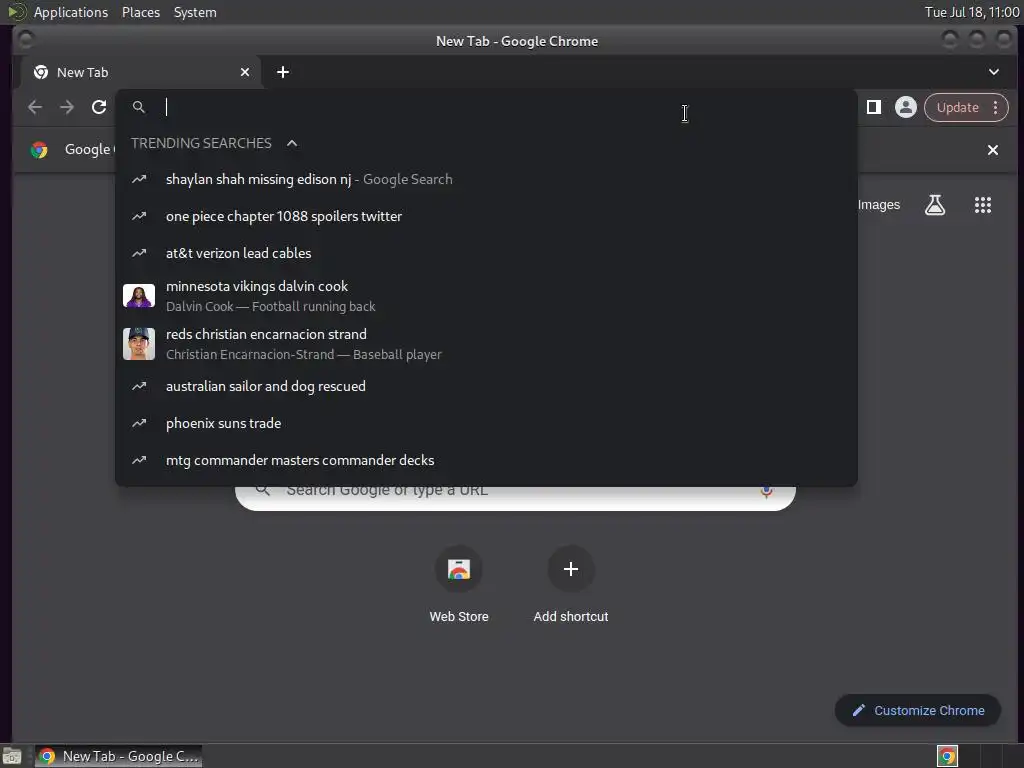Open the Web Store shortcut
Viewport: 1024px width, 768px height.
pos(458,583)
